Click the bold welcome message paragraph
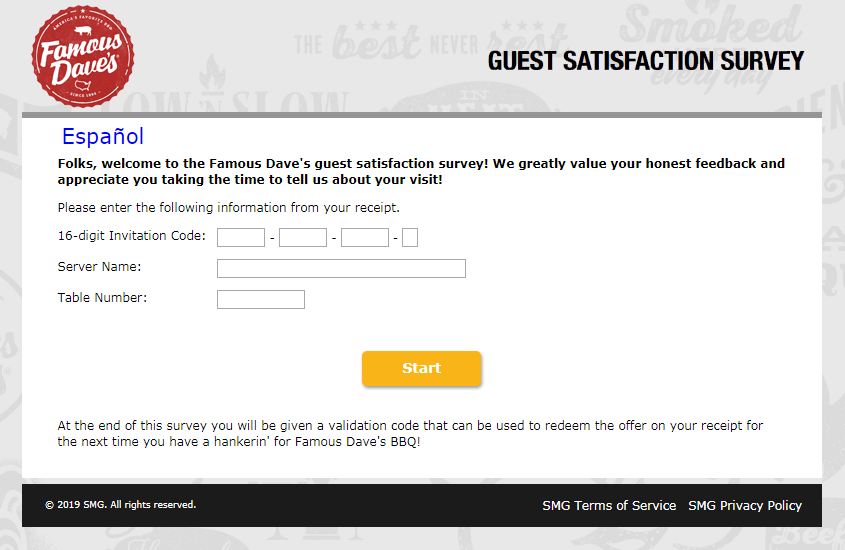Screen dimensions: 845x550 coord(420,171)
